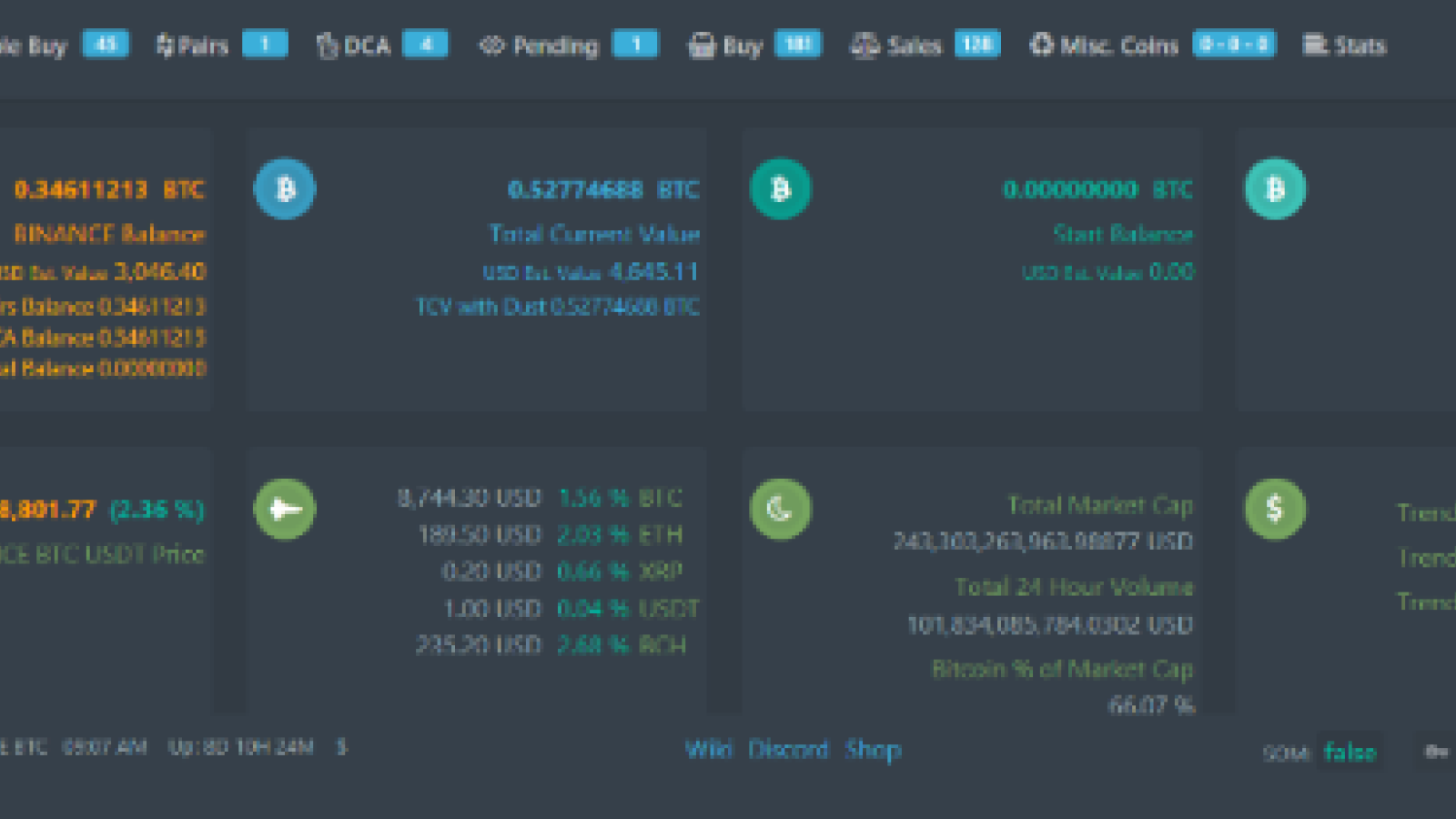This screenshot has height=819, width=1456.
Task: Click the Pairs exchange-arrows icon
Action: pyautogui.click(x=165, y=45)
